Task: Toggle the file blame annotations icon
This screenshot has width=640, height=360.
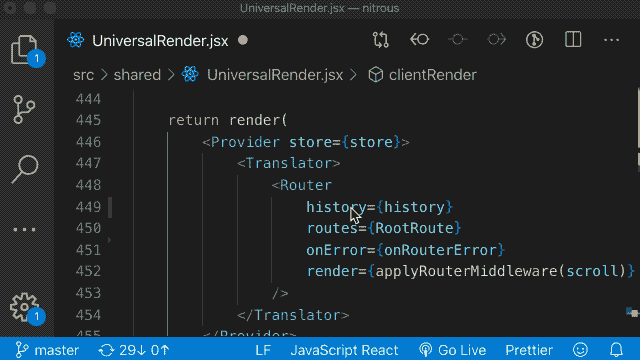Action: click(458, 40)
